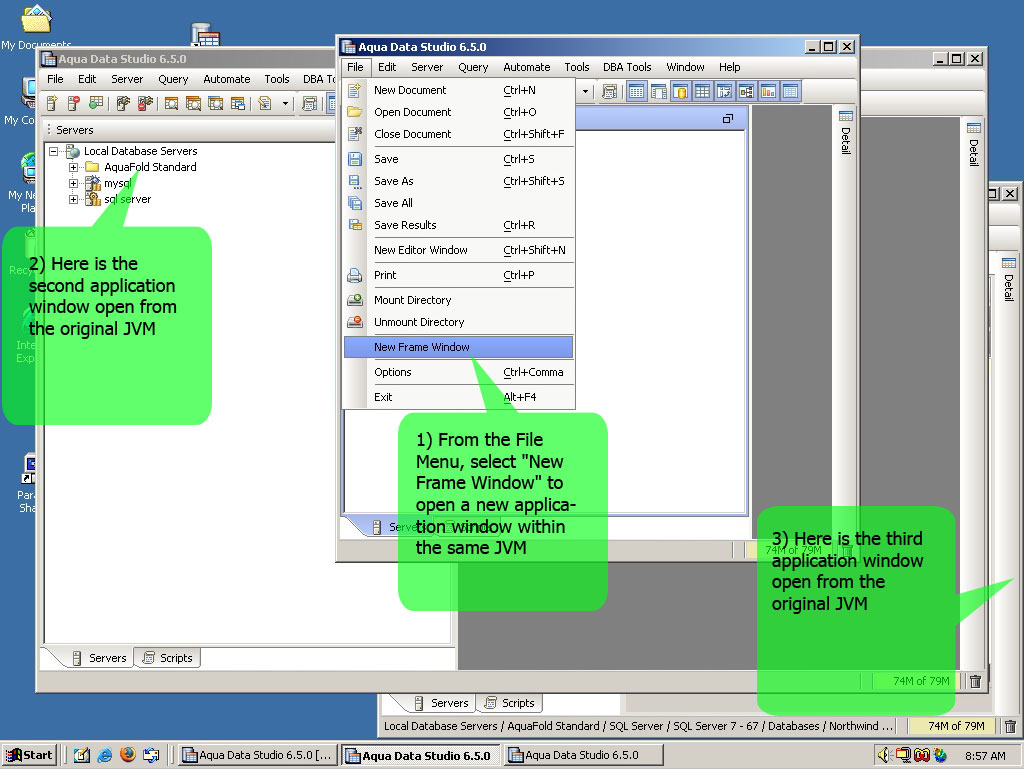Image resolution: width=1024 pixels, height=769 pixels.
Task: Expand the sql server node
Action: (73, 200)
